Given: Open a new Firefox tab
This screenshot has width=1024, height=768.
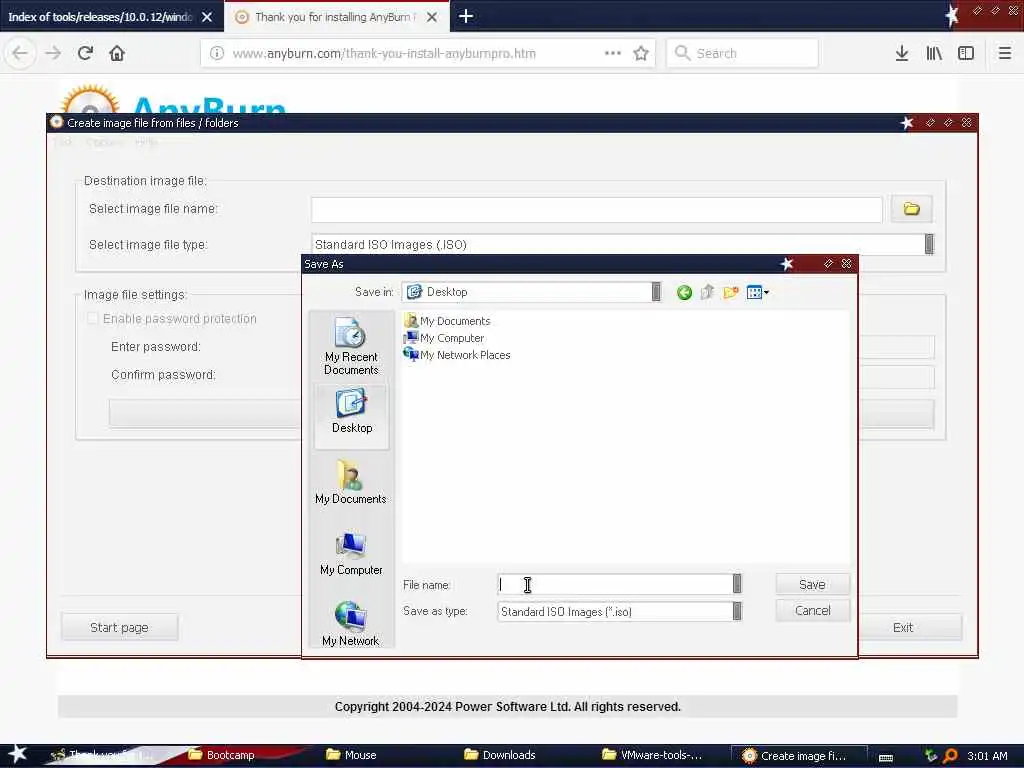Looking at the screenshot, I should 466,16.
